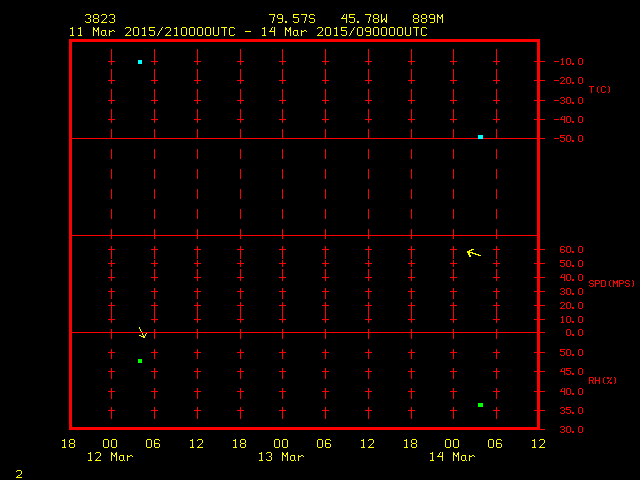Select the yellow wind arrow near 60.0 speed

(473, 253)
